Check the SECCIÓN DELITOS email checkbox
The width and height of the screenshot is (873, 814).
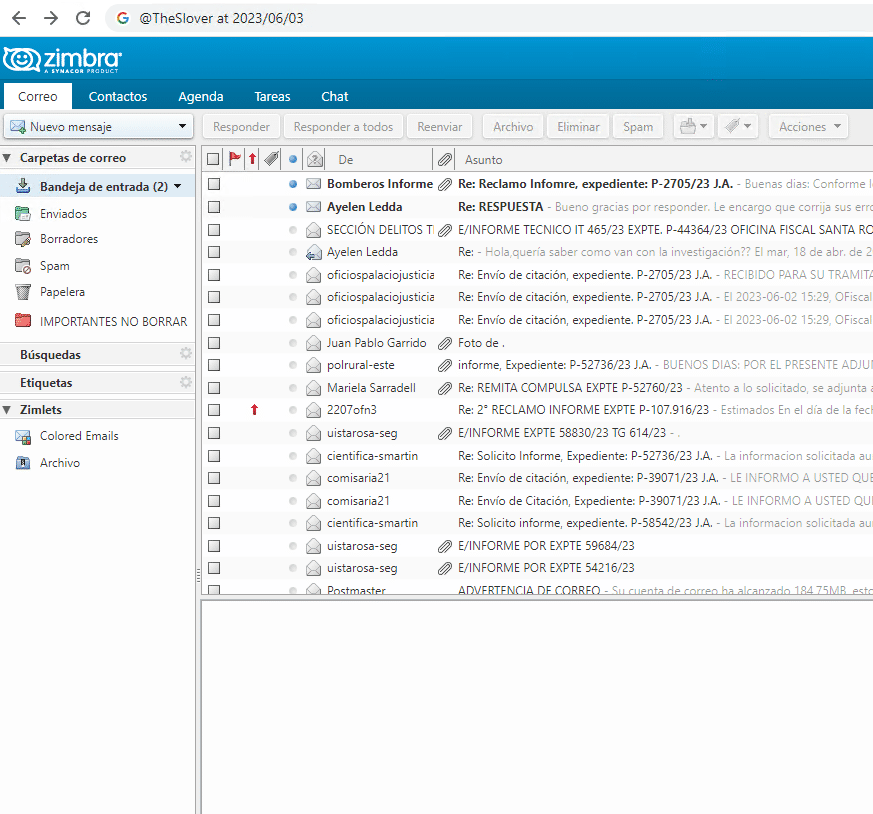214,229
